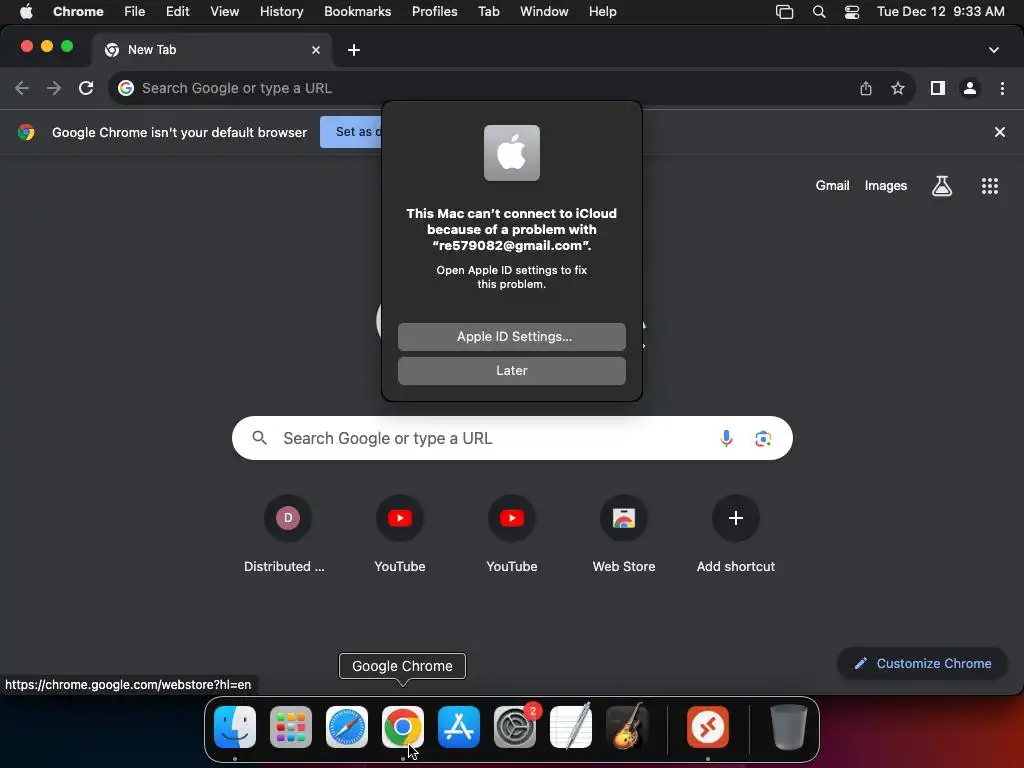Go back using the back arrow

click(x=22, y=88)
